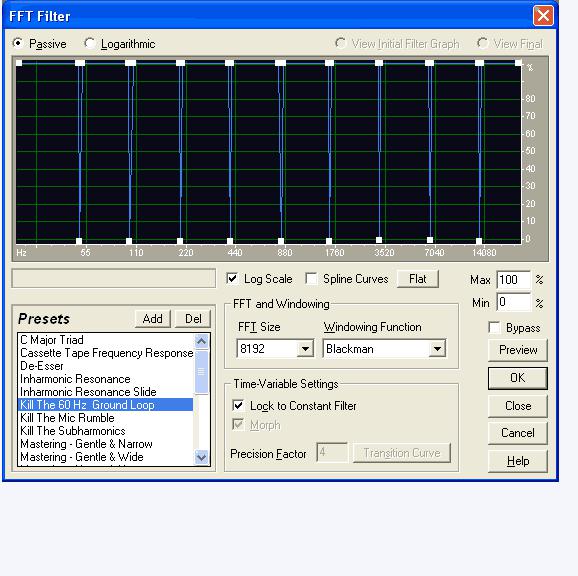
Task: Select Mastering - Gentle & Wide preset
Action: [x=105, y=457]
